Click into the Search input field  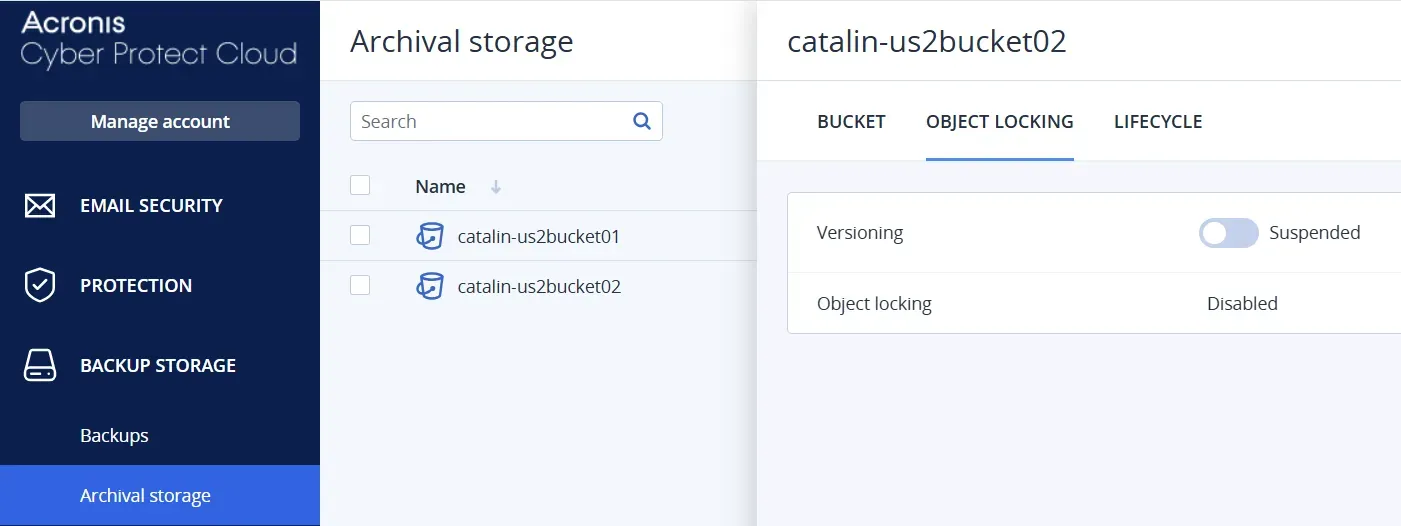point(490,122)
